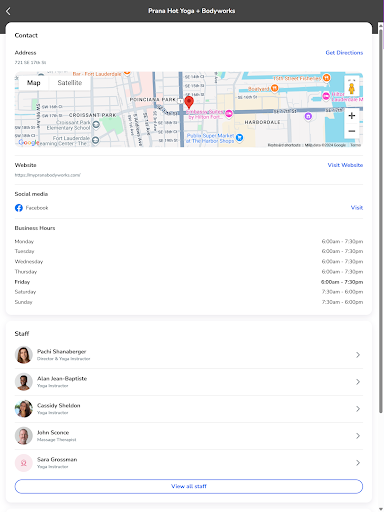Visit the Facebook page link
The image size is (384, 512).
357,208
